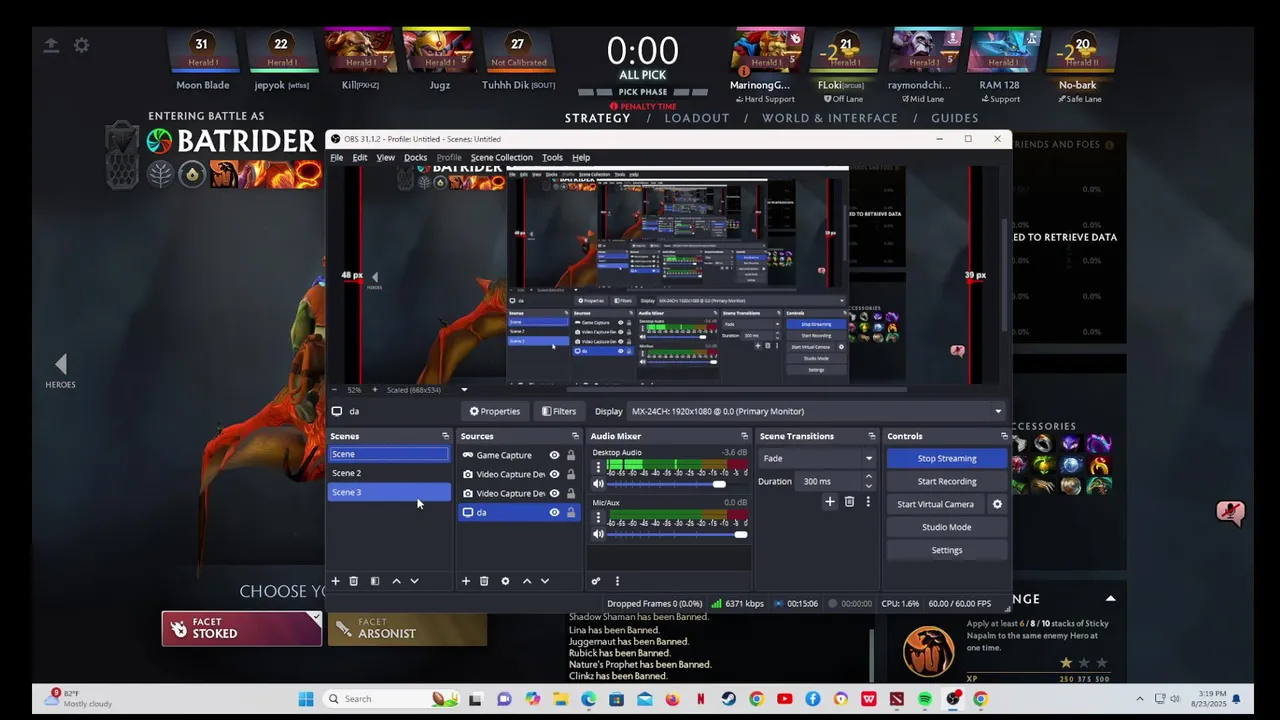This screenshot has width=1280, height=720.
Task: Open scene filters icon in Scenes dock
Action: tap(375, 581)
